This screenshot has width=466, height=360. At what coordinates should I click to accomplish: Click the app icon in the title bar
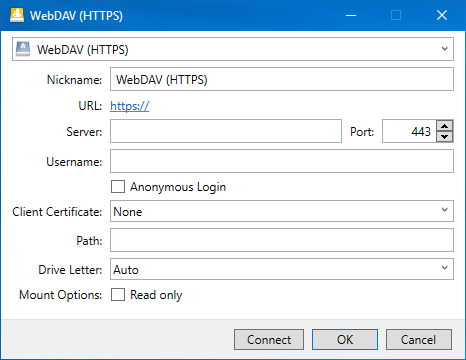[17, 15]
